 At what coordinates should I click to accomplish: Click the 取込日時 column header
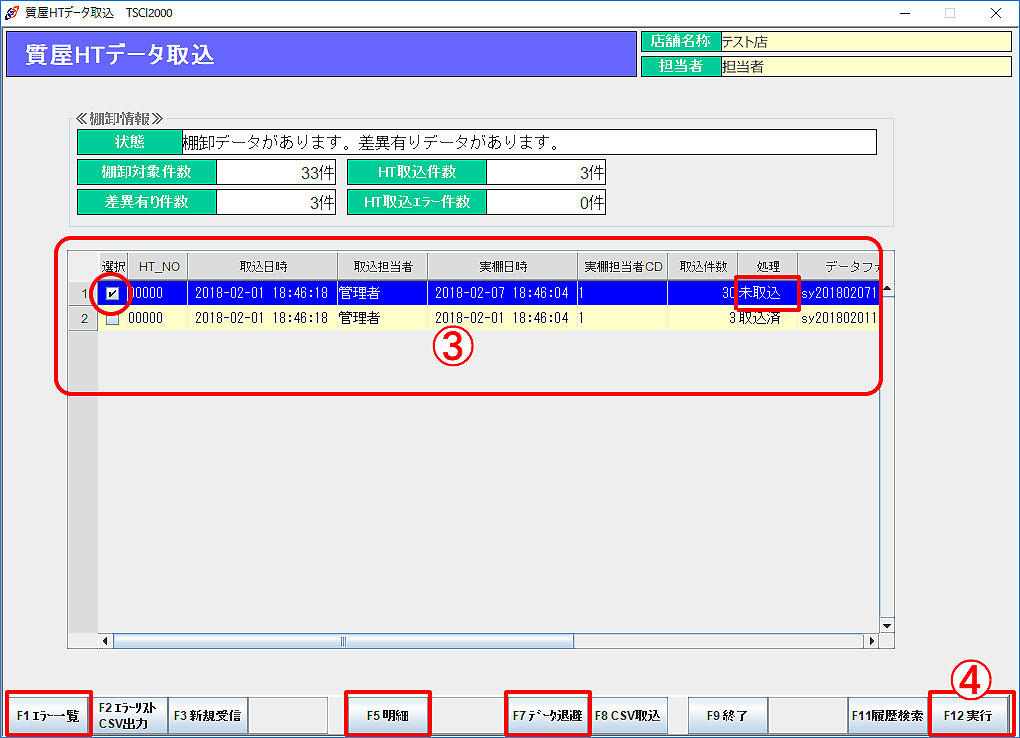point(262,267)
